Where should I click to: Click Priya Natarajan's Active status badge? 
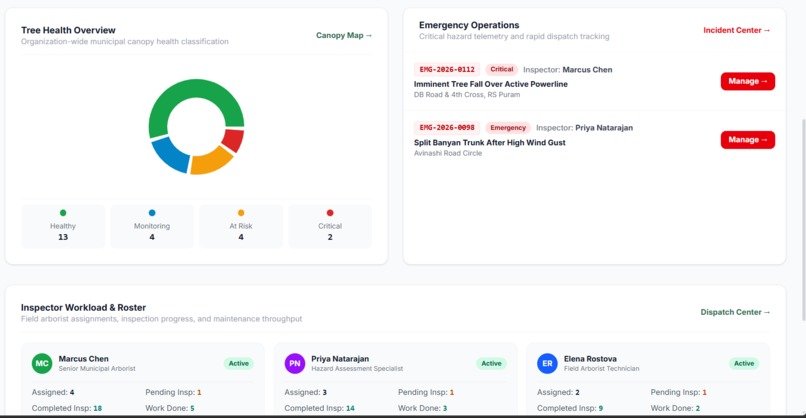coord(491,364)
